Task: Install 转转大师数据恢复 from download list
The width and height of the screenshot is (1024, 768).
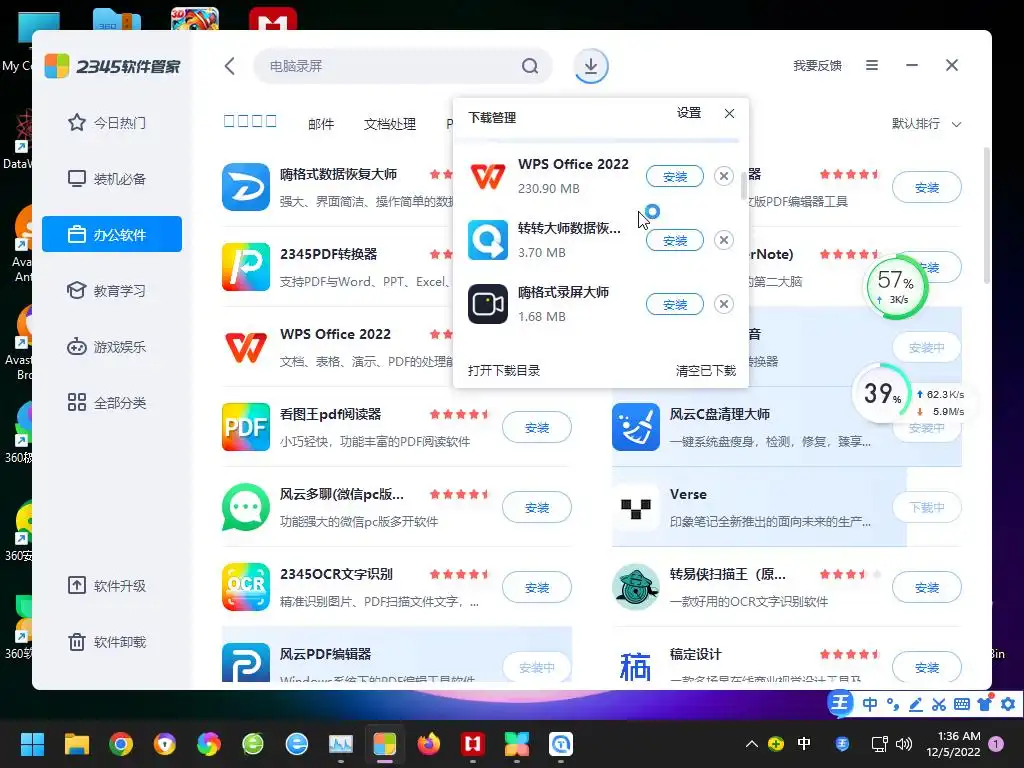Action: (675, 240)
